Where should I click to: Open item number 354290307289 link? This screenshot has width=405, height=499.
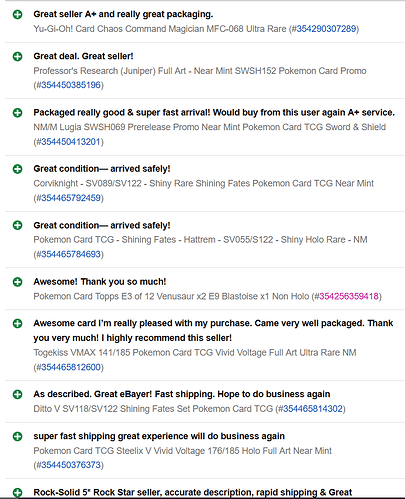coord(326,29)
